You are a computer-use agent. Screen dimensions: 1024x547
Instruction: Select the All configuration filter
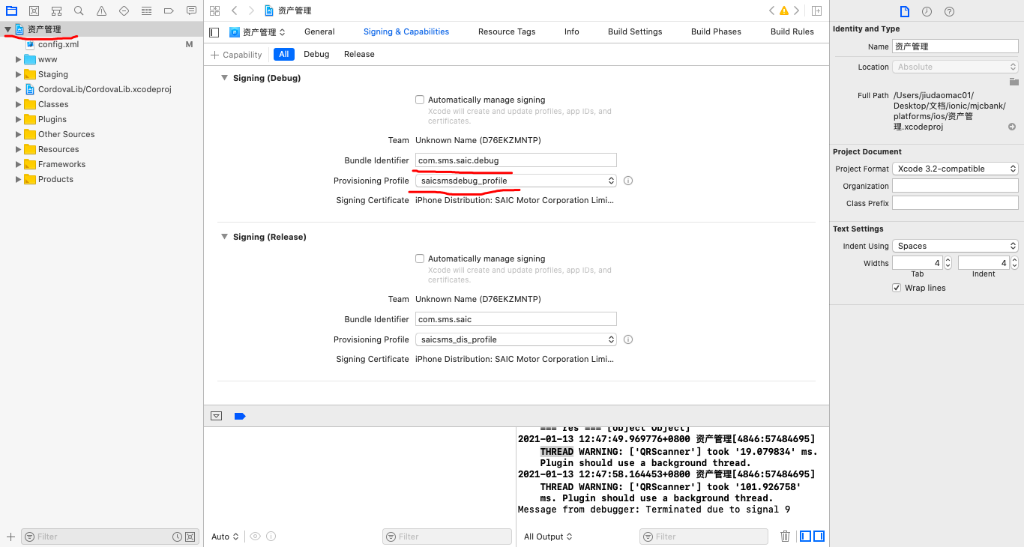tap(284, 54)
